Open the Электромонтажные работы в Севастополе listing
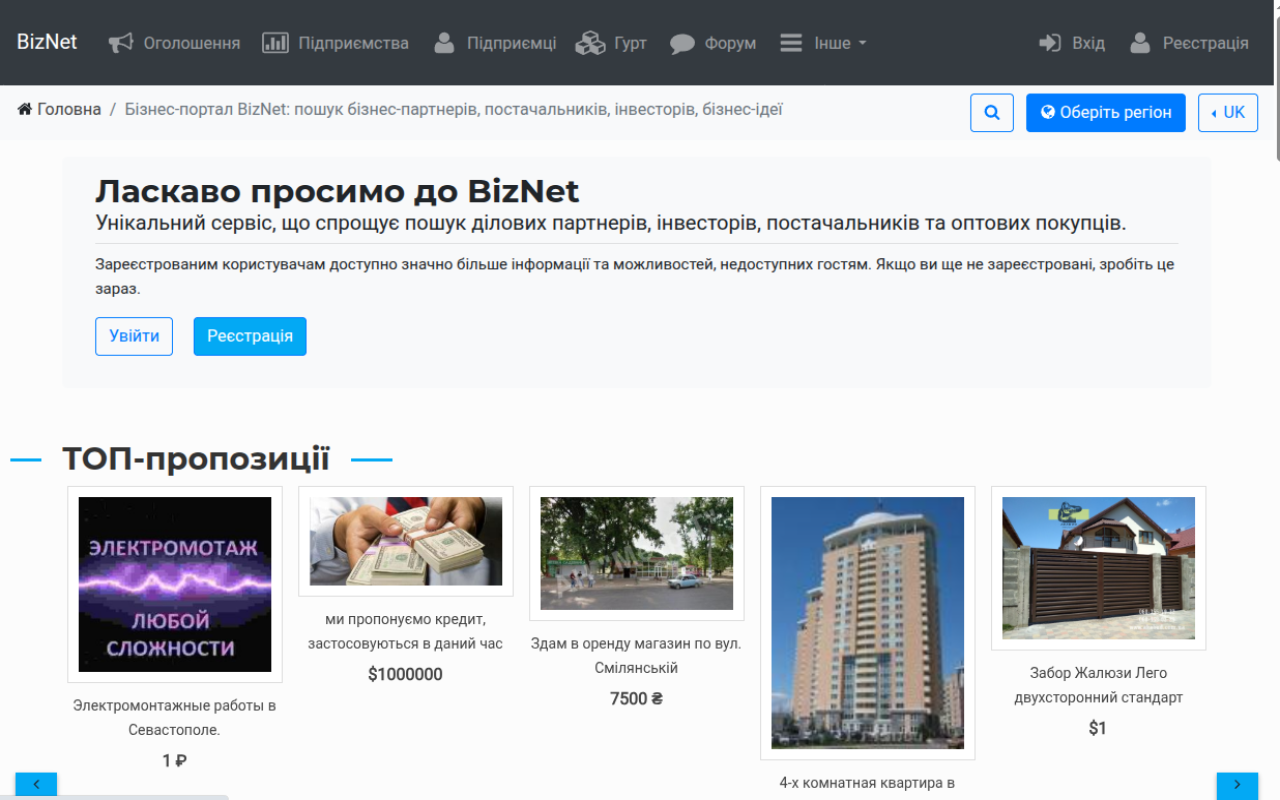 [x=175, y=718]
